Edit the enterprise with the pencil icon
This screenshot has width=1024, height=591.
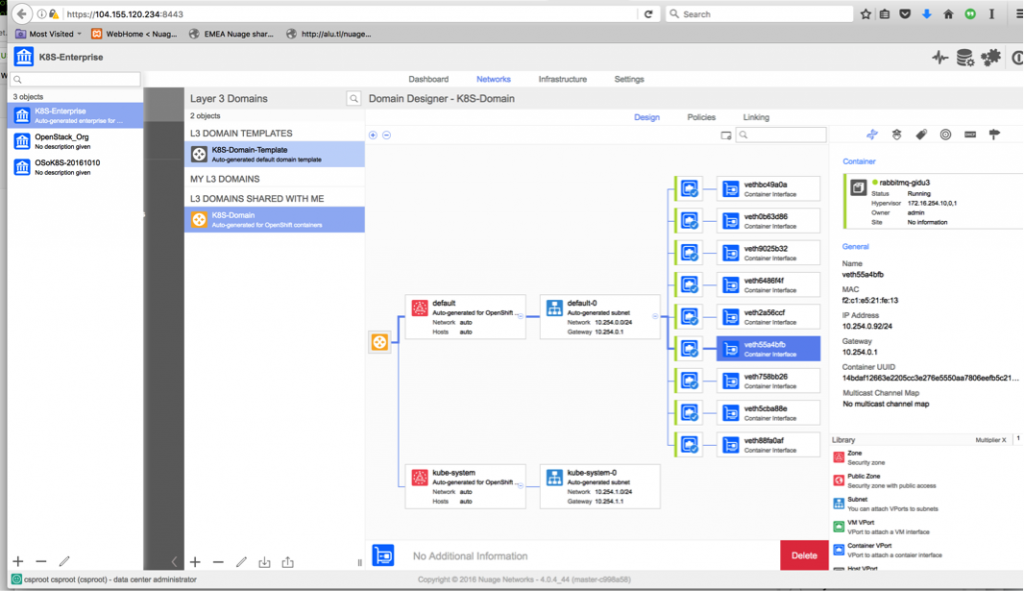(64, 561)
